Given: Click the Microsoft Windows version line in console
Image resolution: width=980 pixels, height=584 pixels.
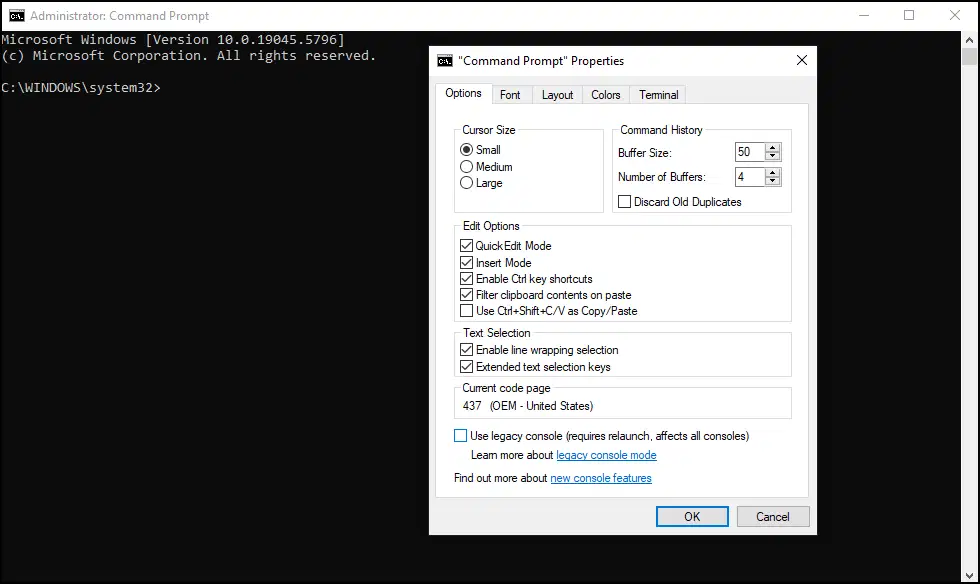Looking at the screenshot, I should click(x=172, y=39).
